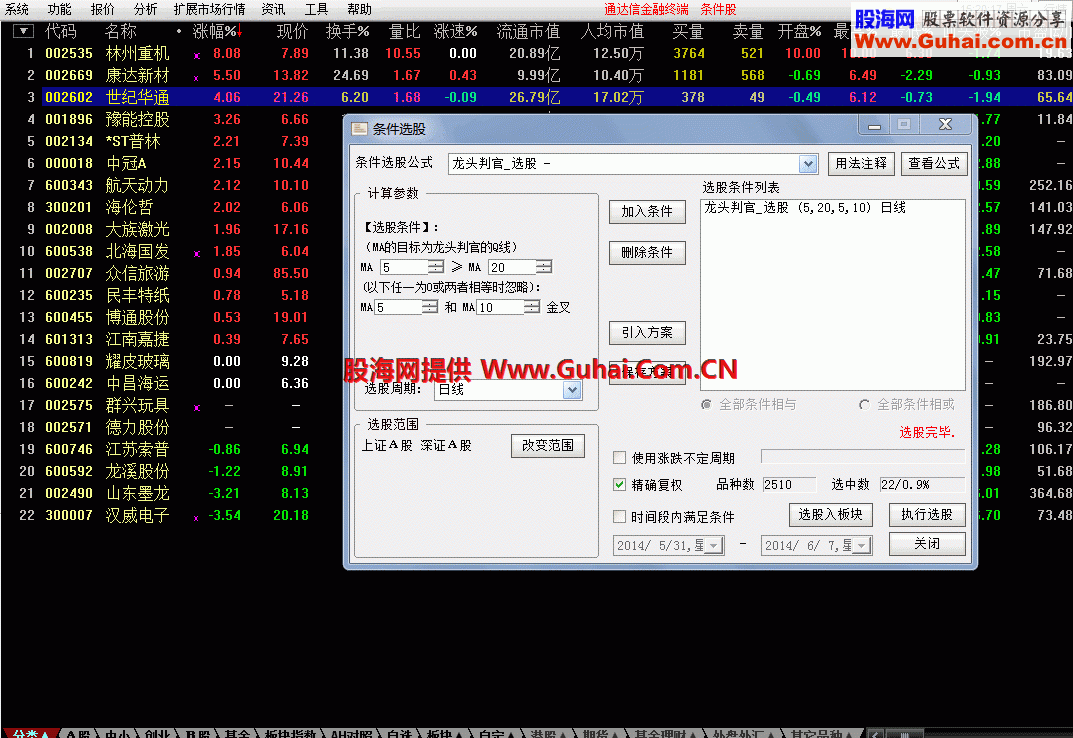
Task: Switch to the 板块指数 tab in the tab bar
Action: pos(290,733)
